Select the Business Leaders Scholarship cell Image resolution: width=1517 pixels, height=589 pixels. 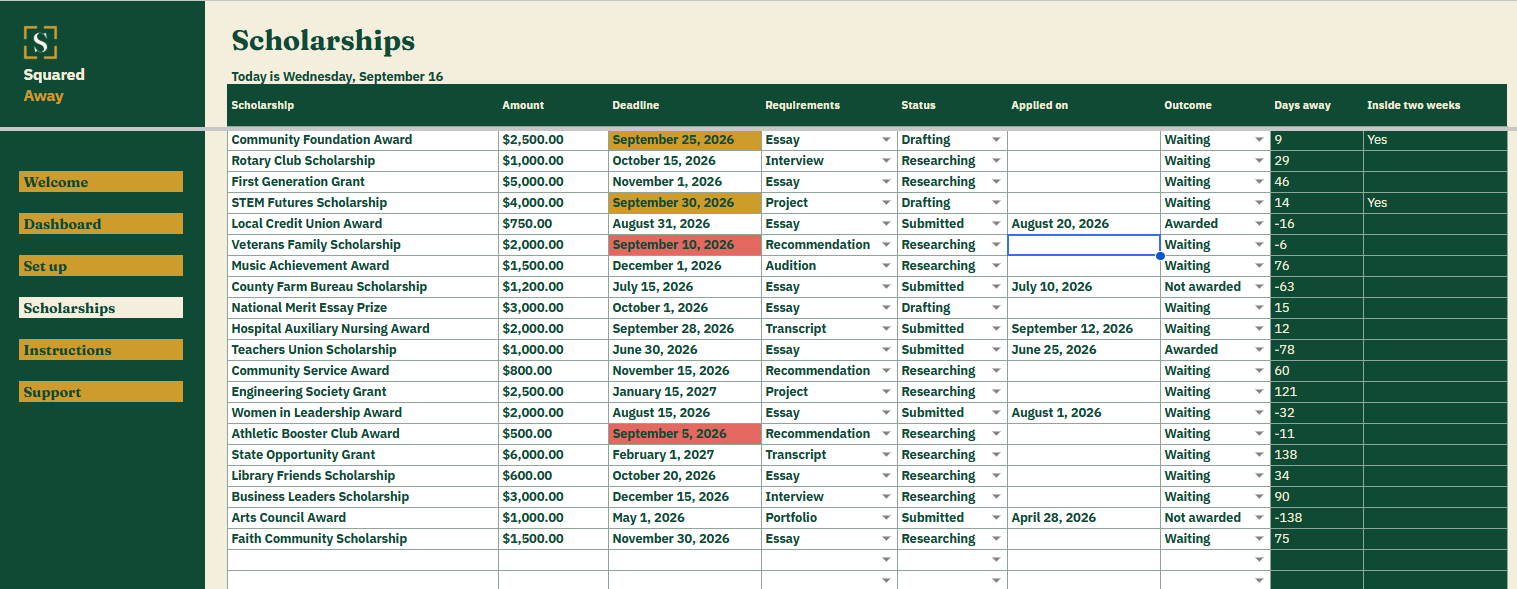[363, 497]
